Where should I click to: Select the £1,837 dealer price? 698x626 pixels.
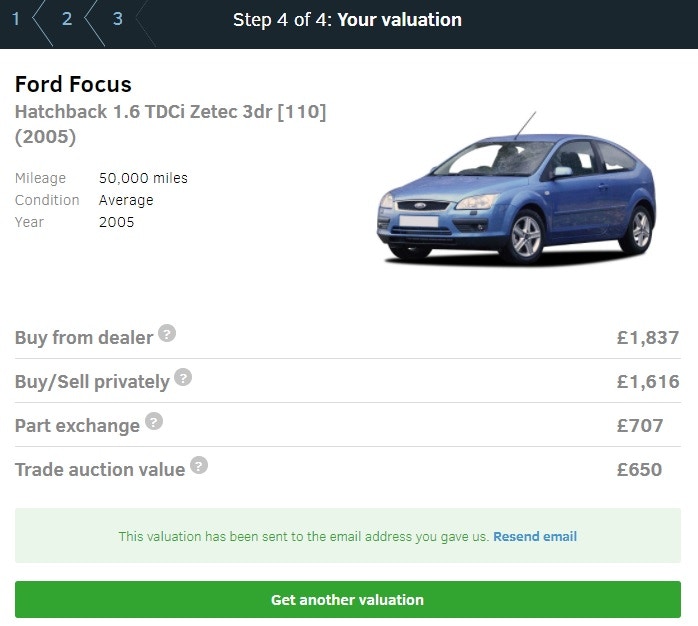(647, 338)
